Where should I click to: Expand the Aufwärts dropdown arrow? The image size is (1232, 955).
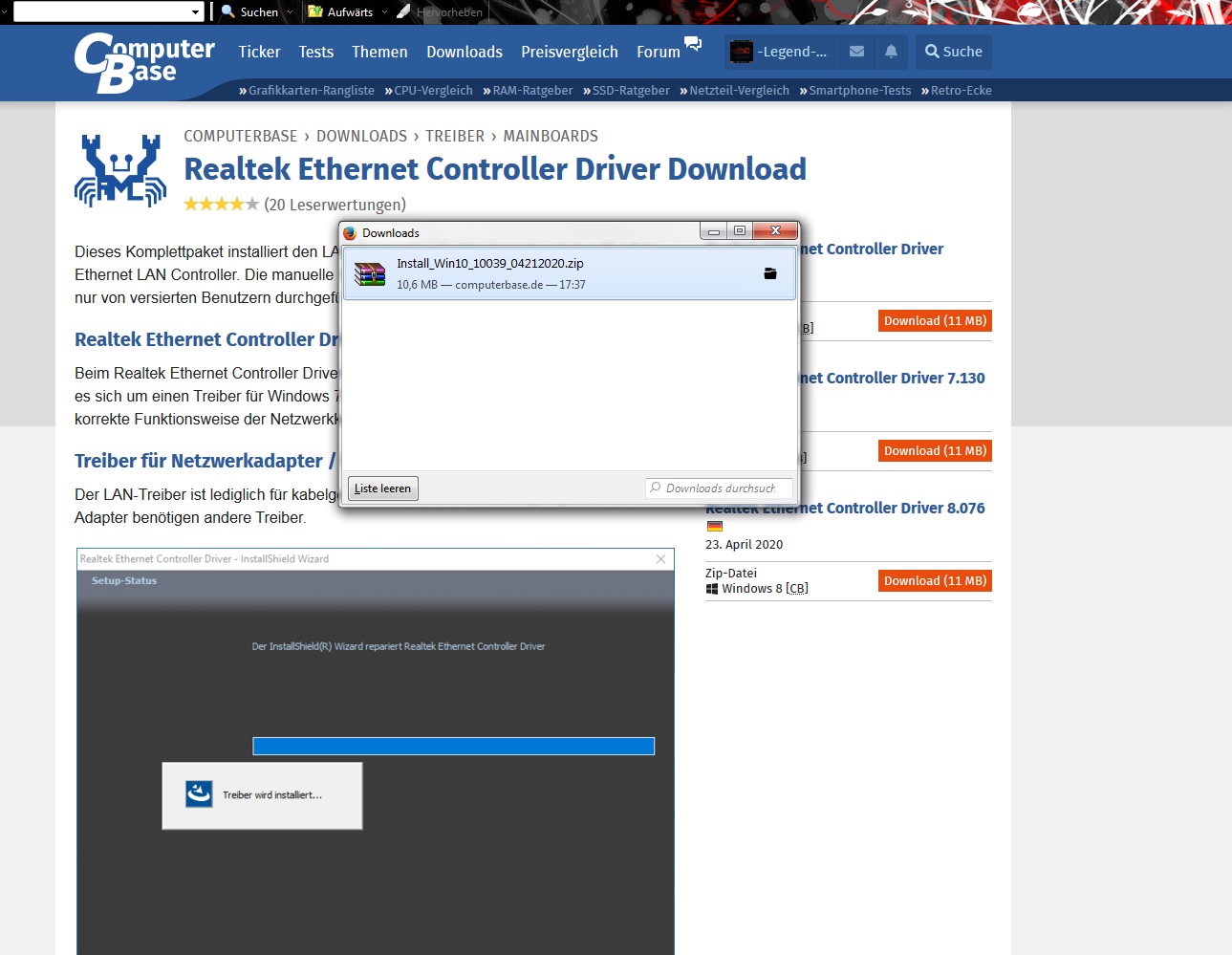coord(384,12)
